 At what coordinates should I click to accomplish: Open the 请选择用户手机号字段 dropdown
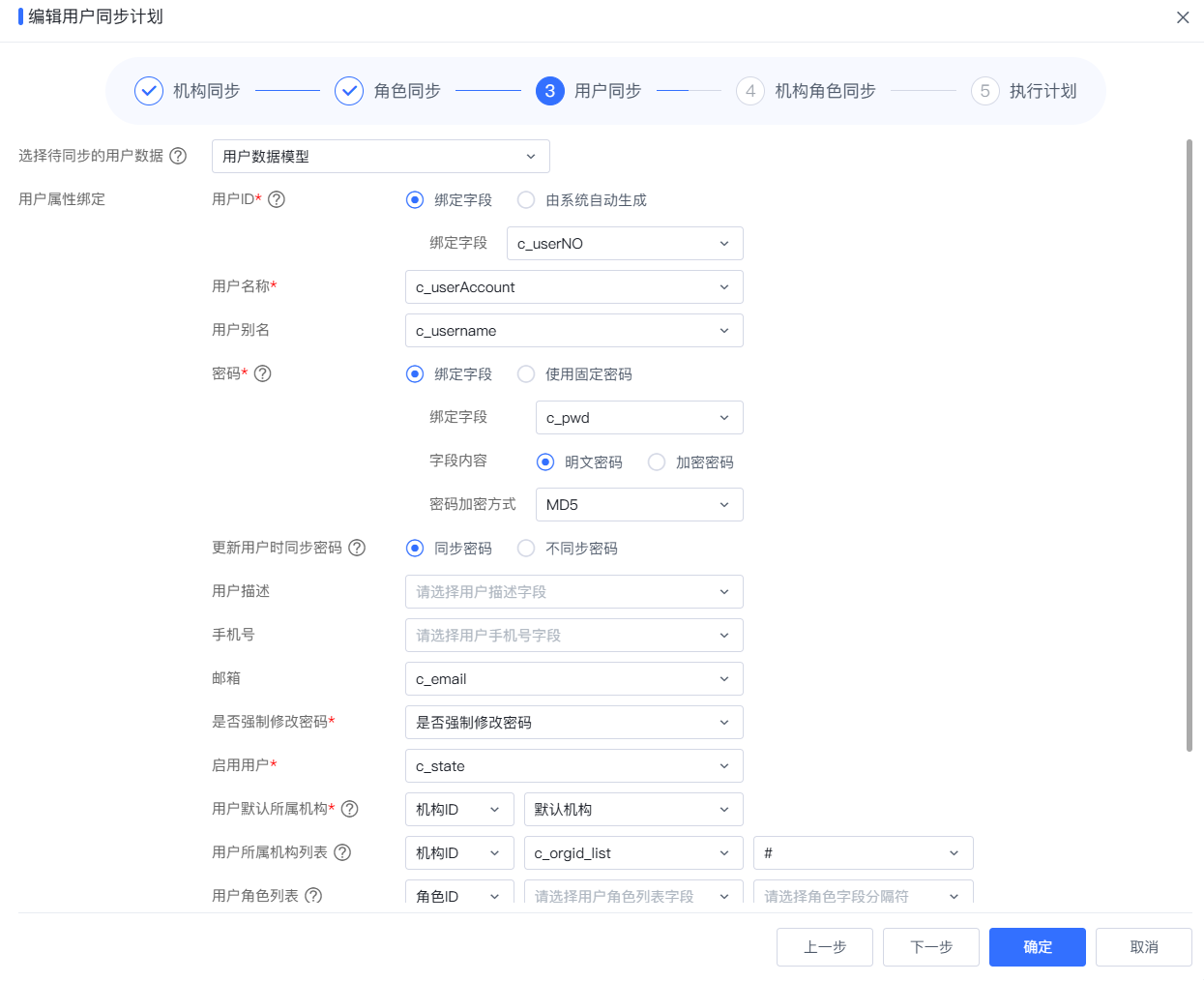(x=574, y=636)
